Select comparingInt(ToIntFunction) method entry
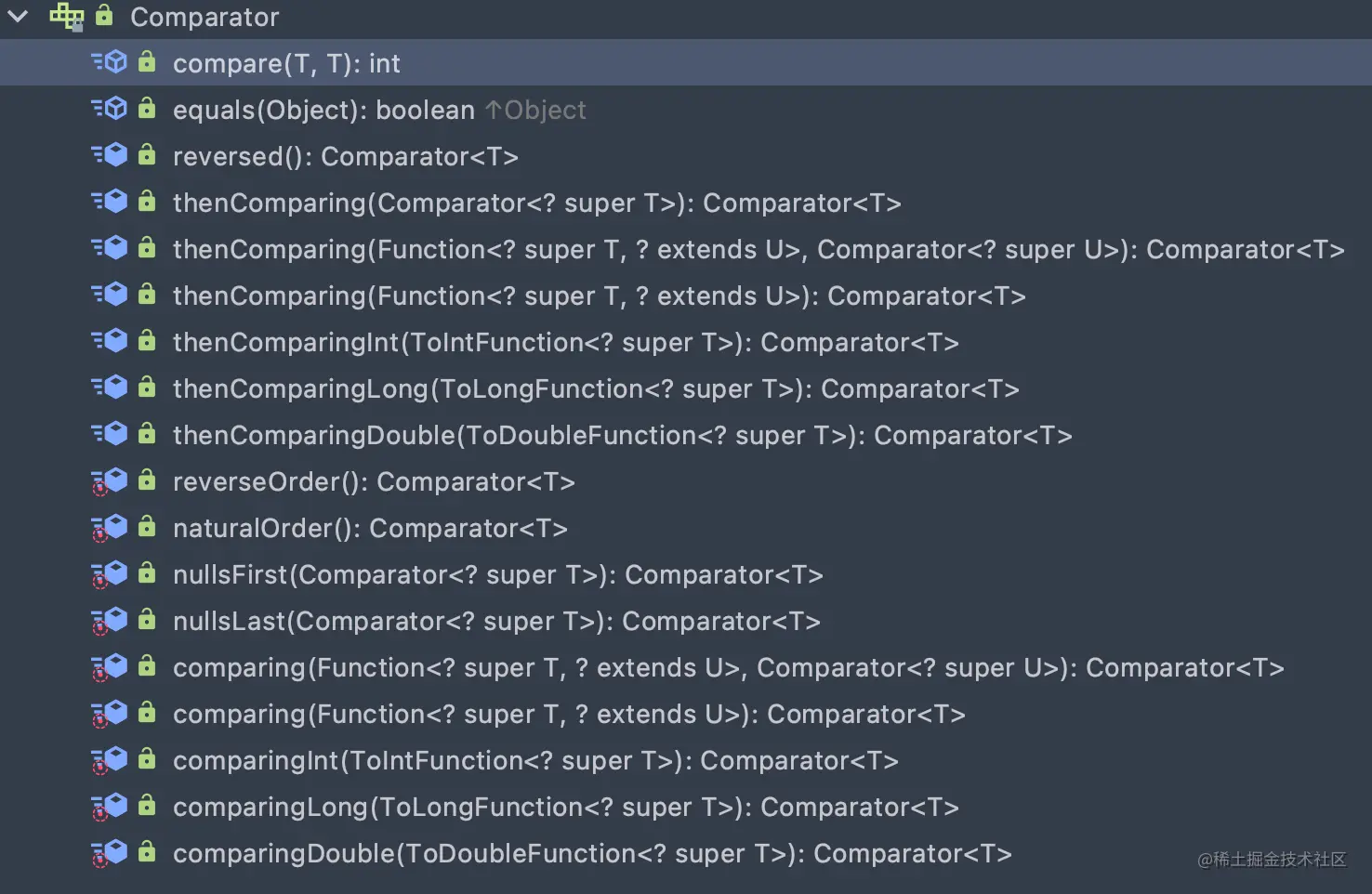The width and height of the screenshot is (1372, 894). 535,760
